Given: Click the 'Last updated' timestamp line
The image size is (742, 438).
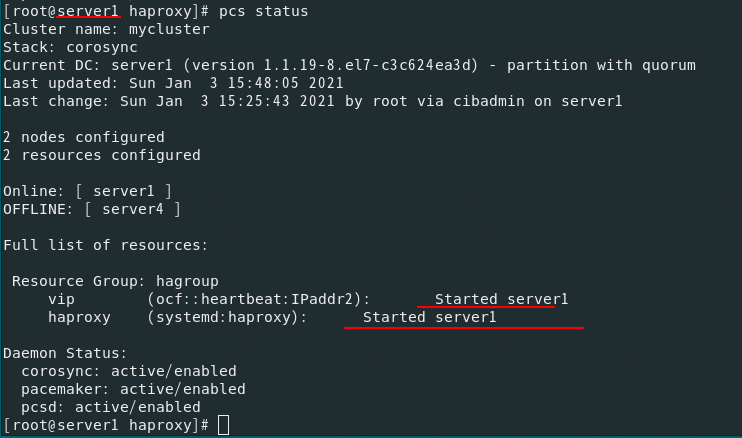Looking at the screenshot, I should (x=173, y=83).
